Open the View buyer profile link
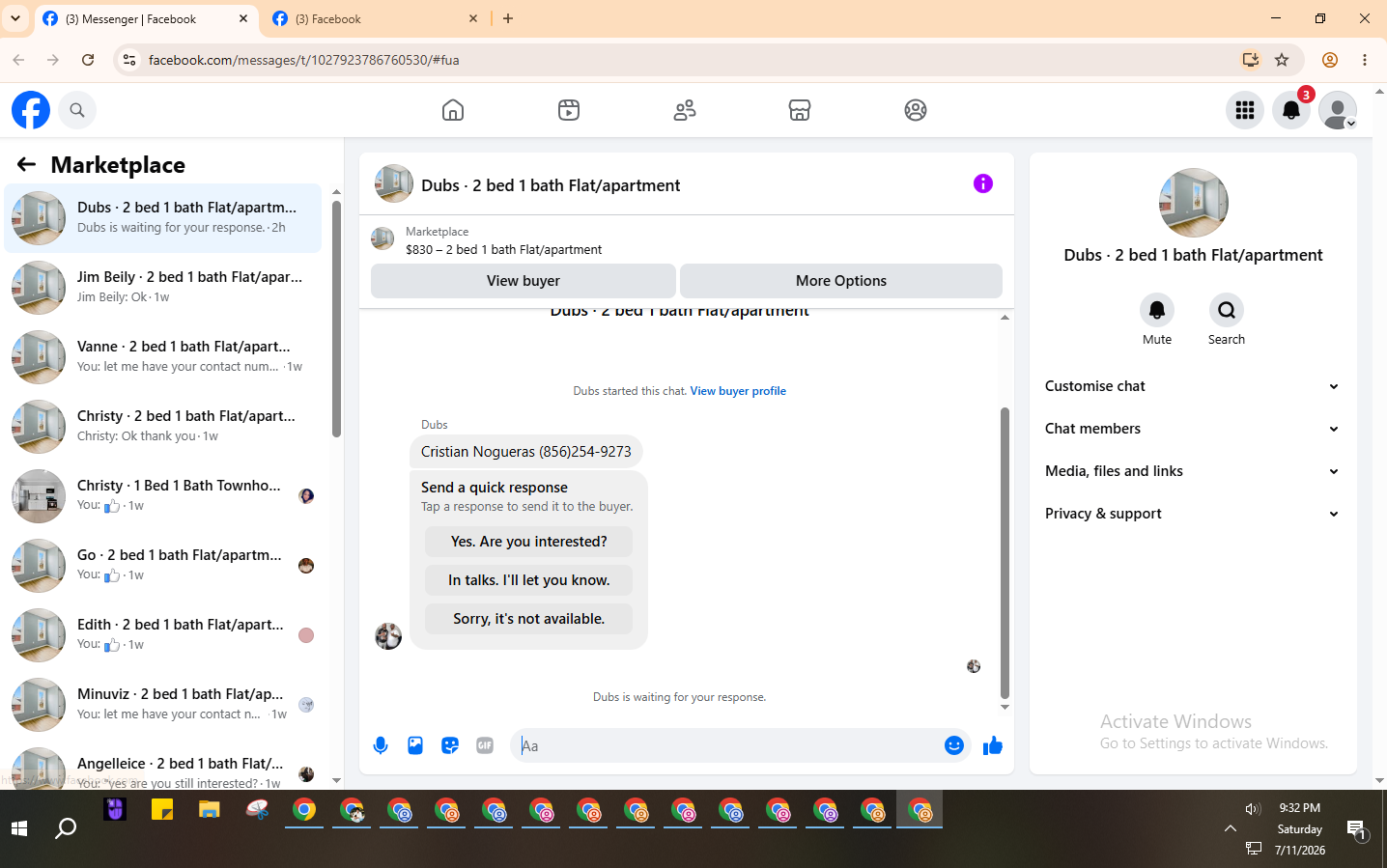The image size is (1387, 868). 738,391
